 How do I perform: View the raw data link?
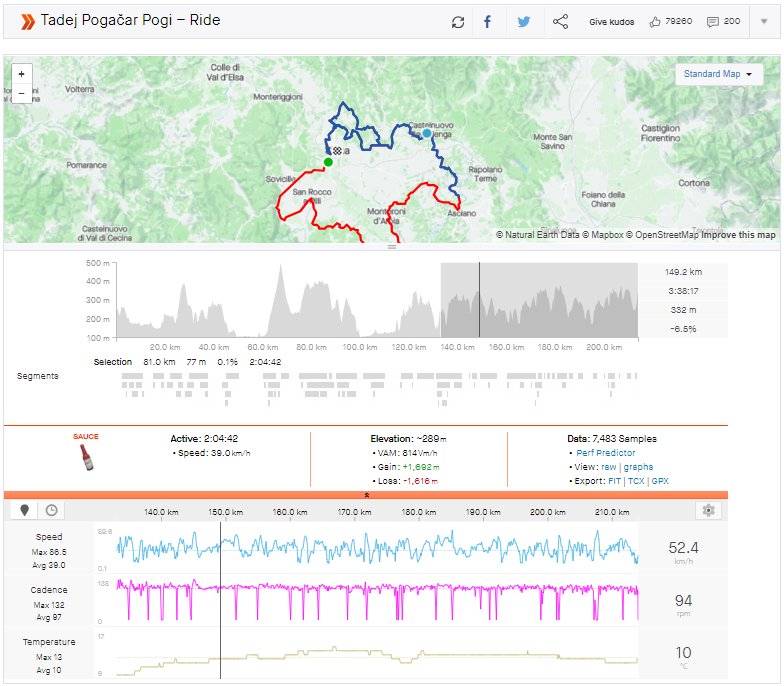(608, 467)
